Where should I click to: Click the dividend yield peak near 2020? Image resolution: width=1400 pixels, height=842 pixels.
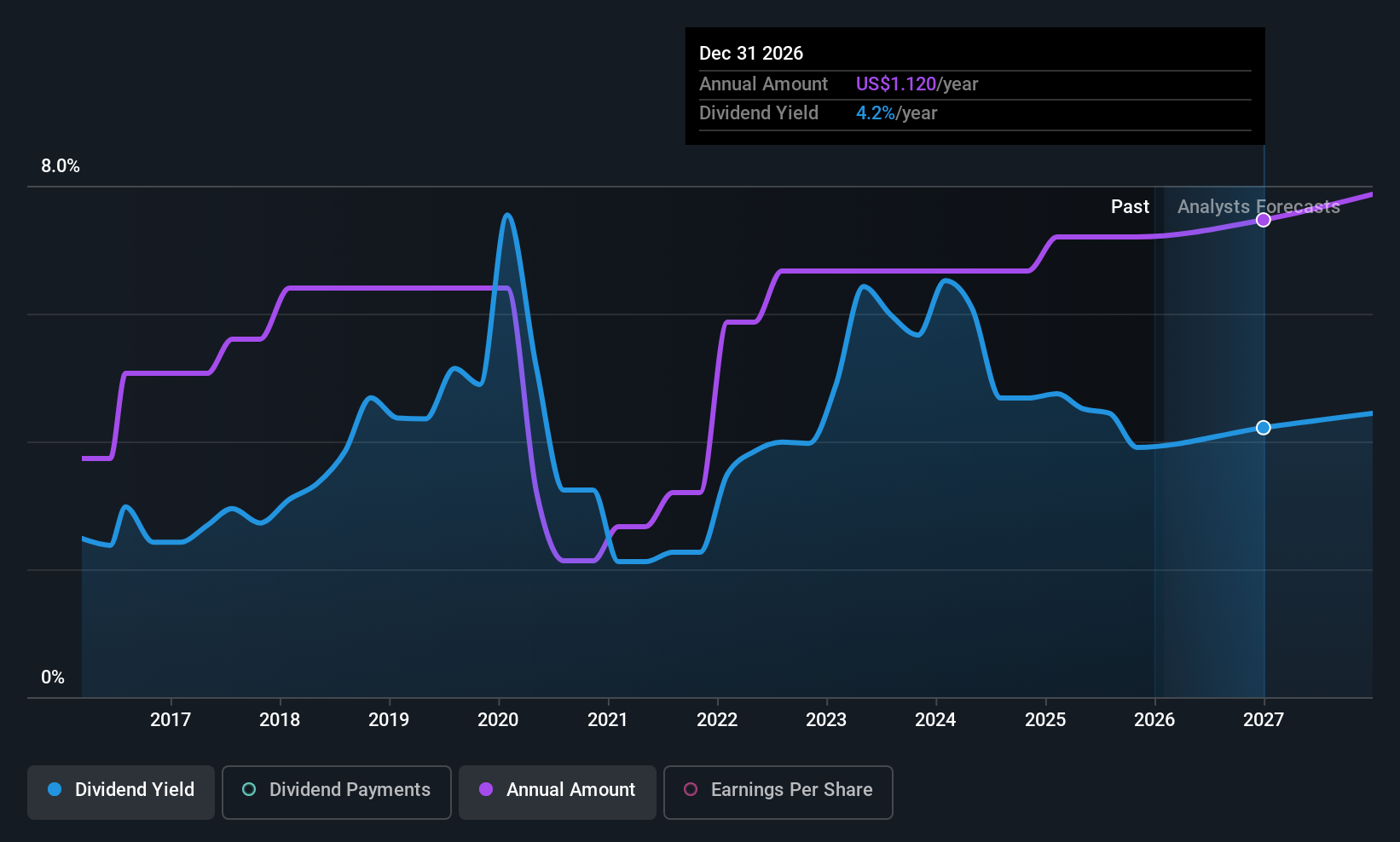click(507, 215)
